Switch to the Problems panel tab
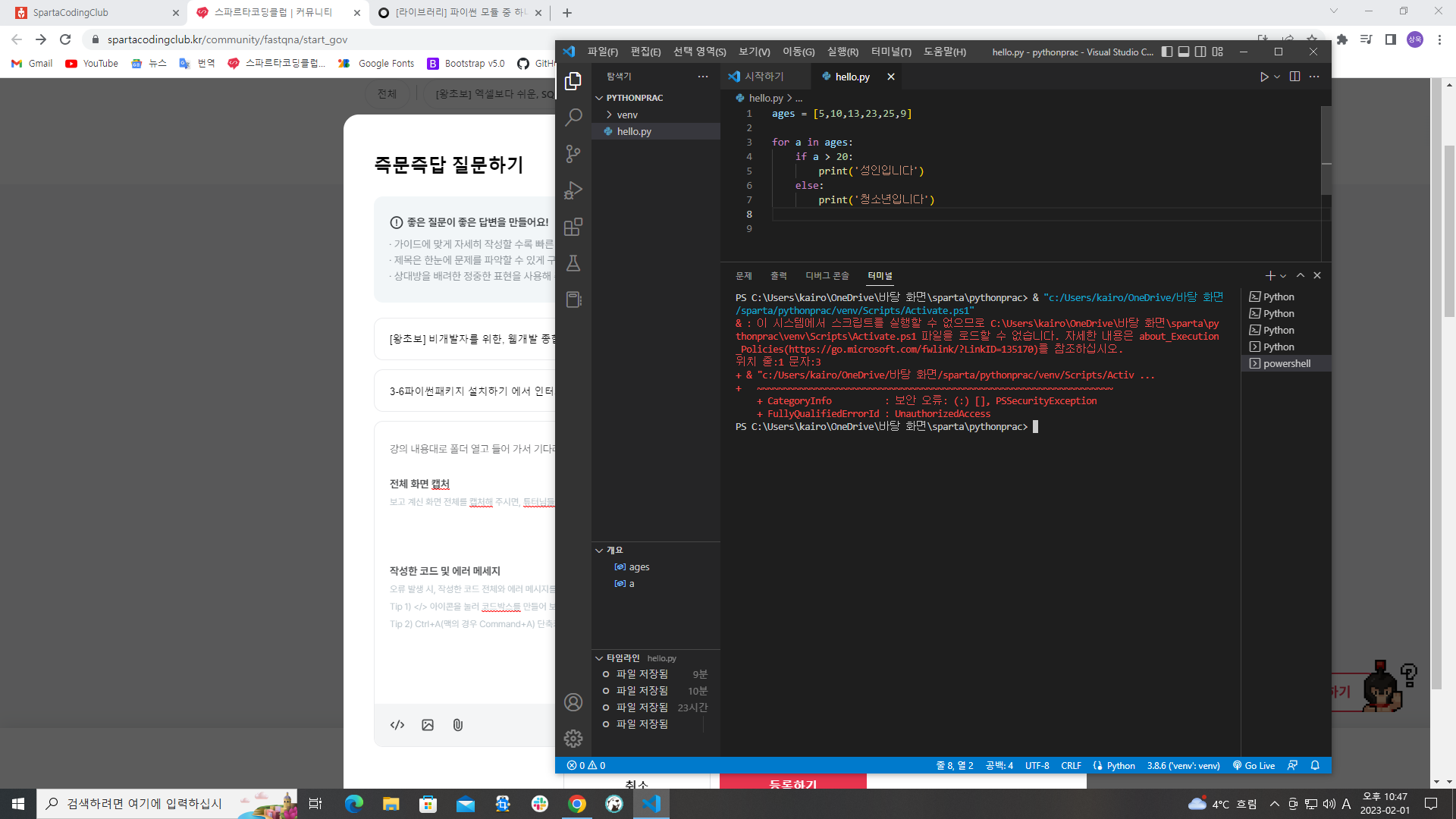This screenshot has height=819, width=1456. point(743,275)
